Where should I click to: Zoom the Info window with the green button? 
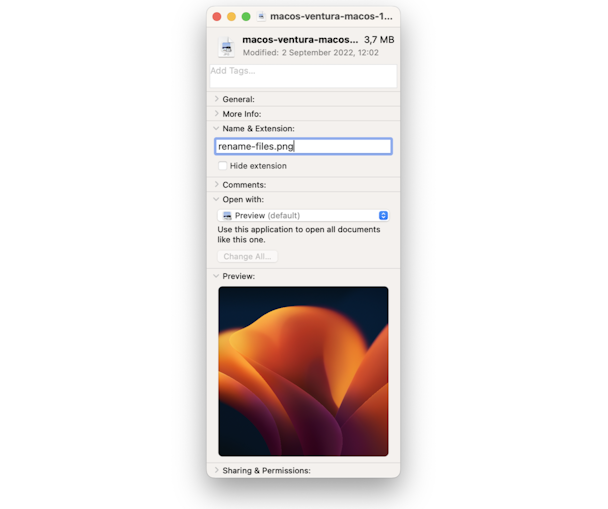tap(246, 17)
